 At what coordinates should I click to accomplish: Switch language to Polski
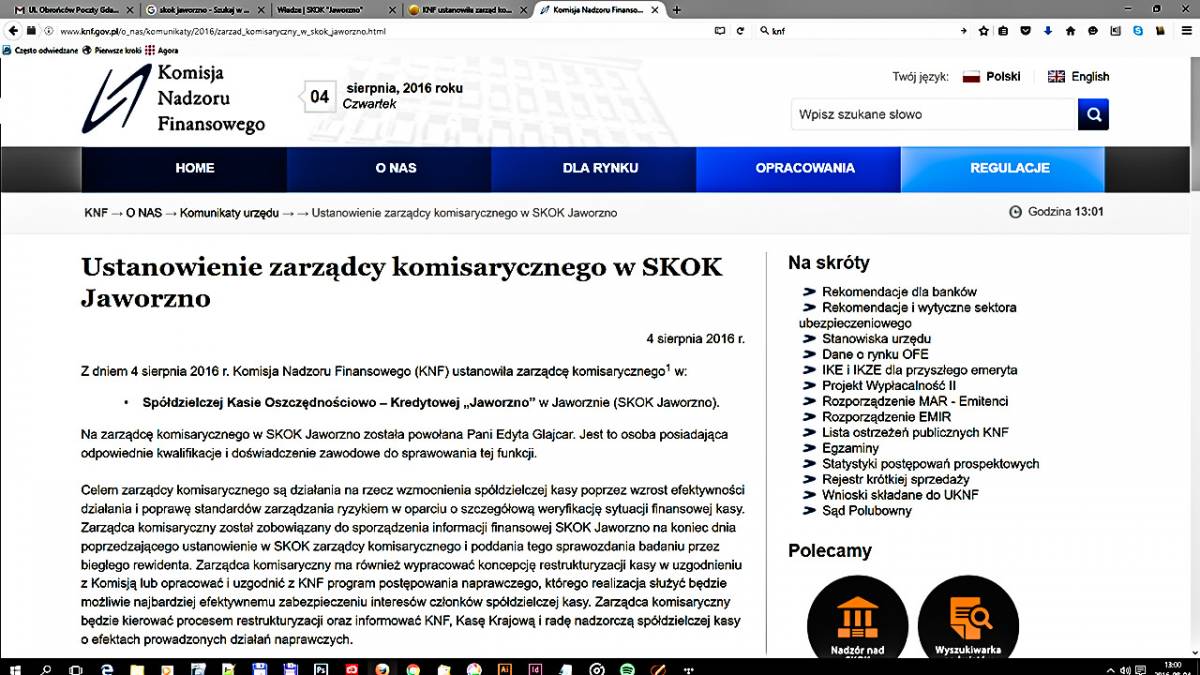point(991,77)
